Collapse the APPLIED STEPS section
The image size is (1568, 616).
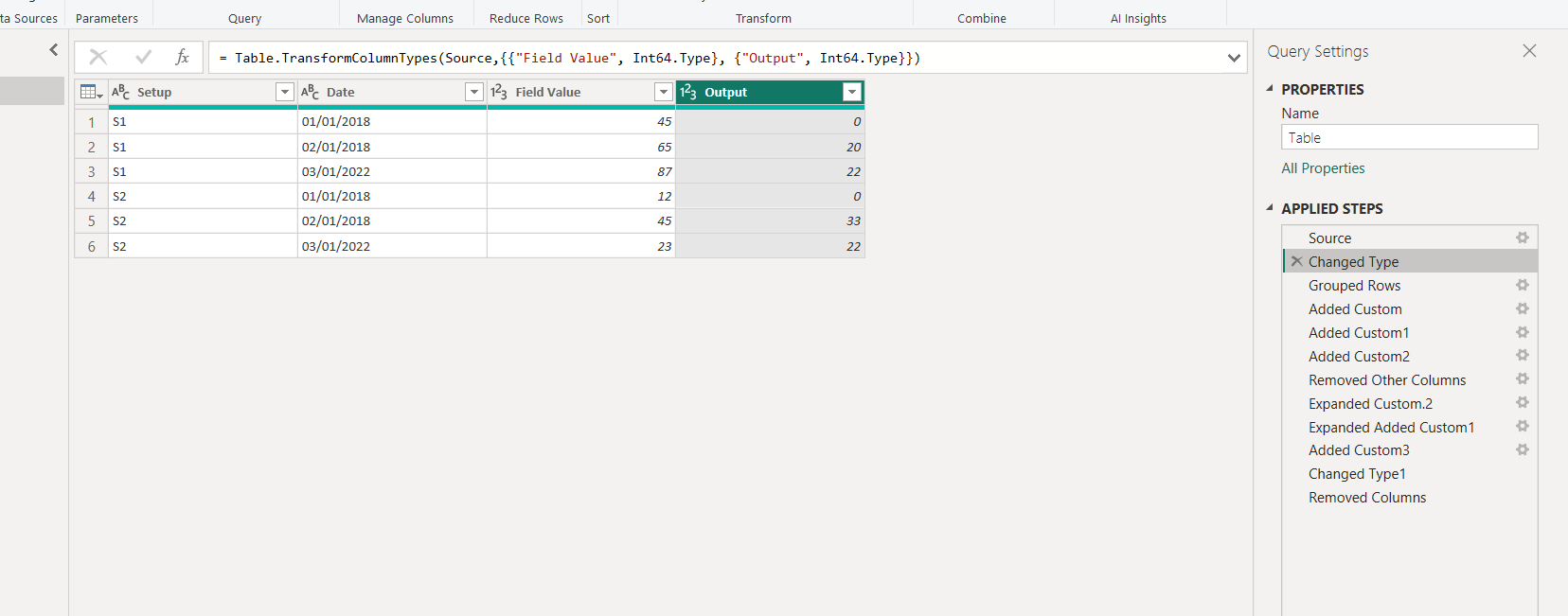point(1270,208)
